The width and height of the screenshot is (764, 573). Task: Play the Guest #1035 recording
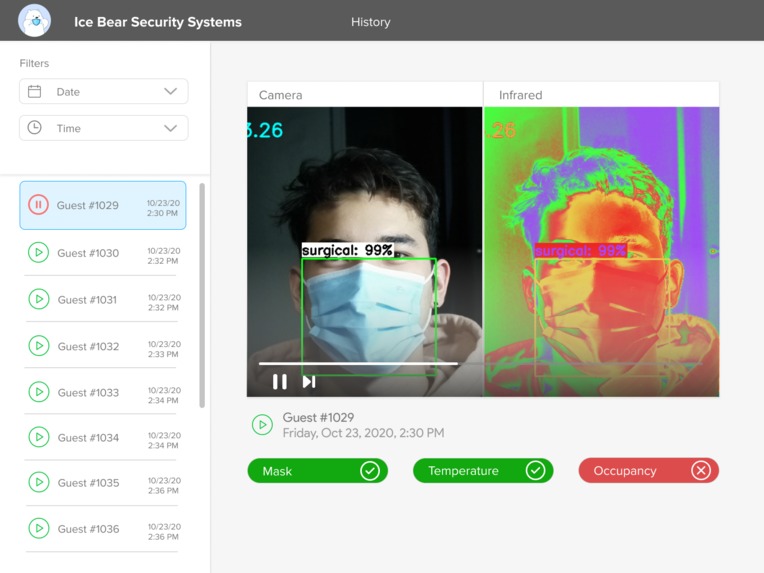coord(39,482)
